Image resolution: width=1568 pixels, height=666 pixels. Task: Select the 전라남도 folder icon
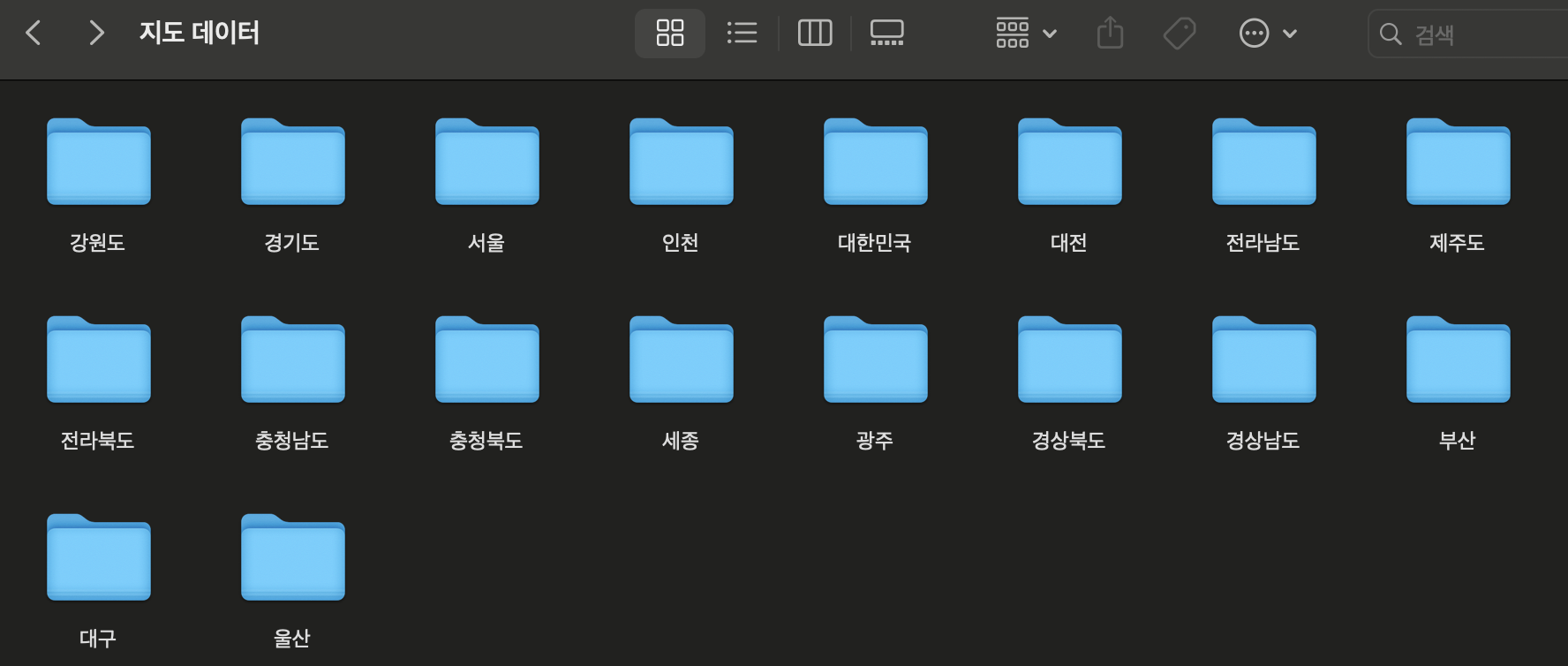(1264, 162)
